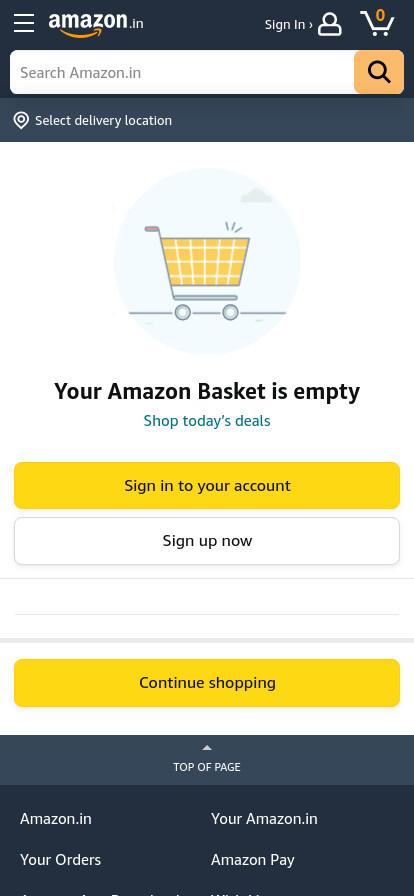414x896 pixels.
Task: Open the user profile icon
Action: [x=329, y=24]
